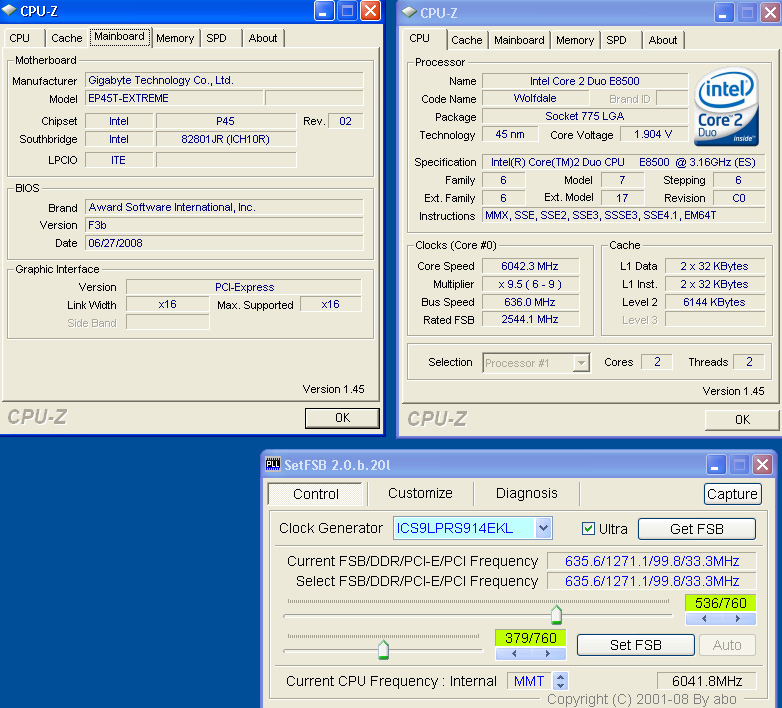Click the Graphic Interface Version PCI-Express
The width and height of the screenshot is (782, 708).
pos(244,287)
